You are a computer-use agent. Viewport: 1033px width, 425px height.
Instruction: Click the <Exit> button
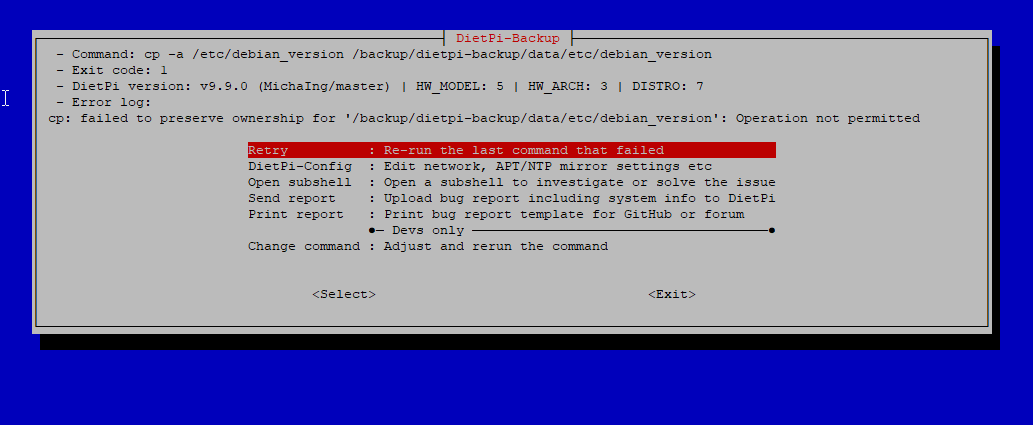tap(672, 295)
